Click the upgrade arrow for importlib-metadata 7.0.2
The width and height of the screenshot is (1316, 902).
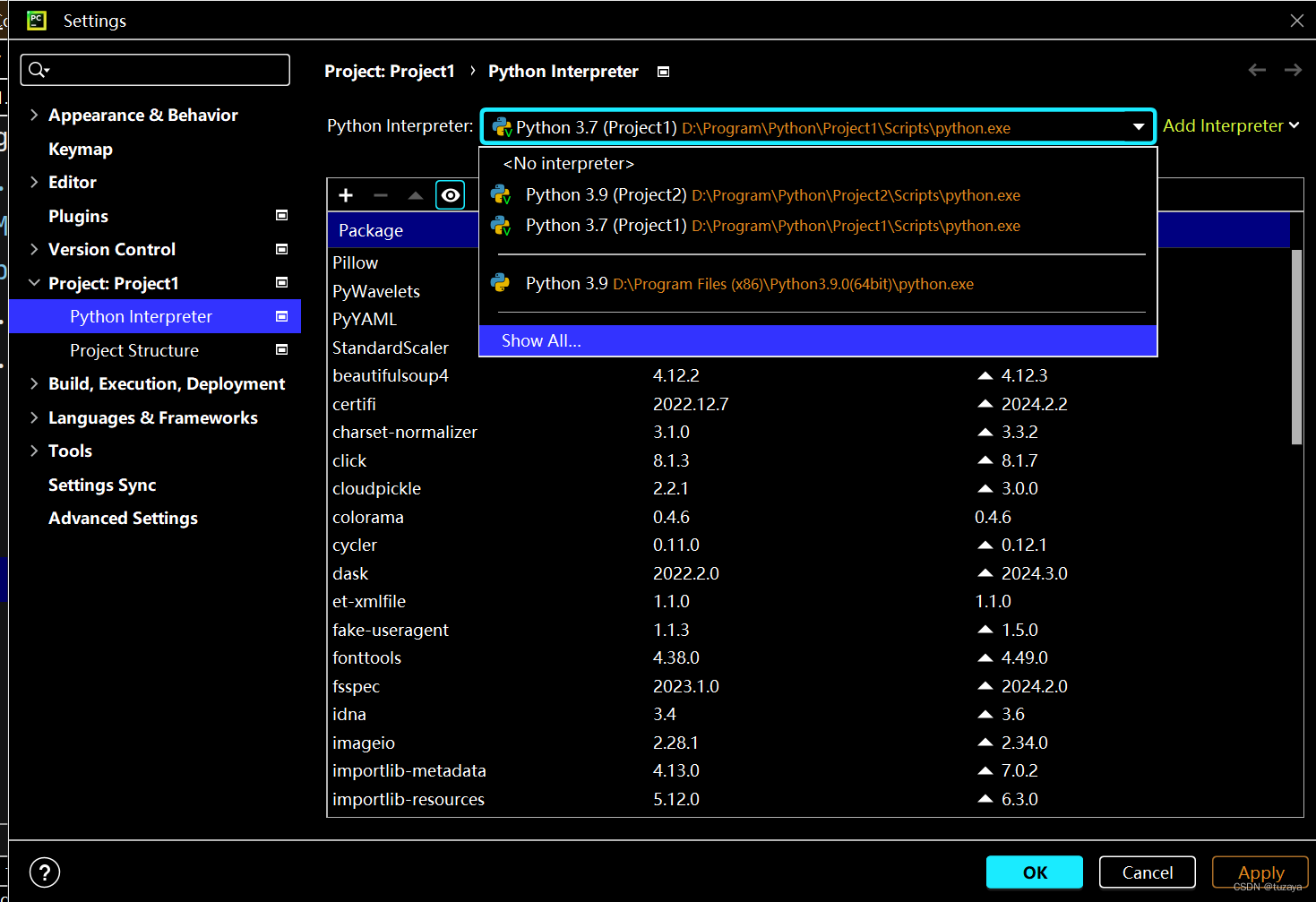pyautogui.click(x=985, y=770)
